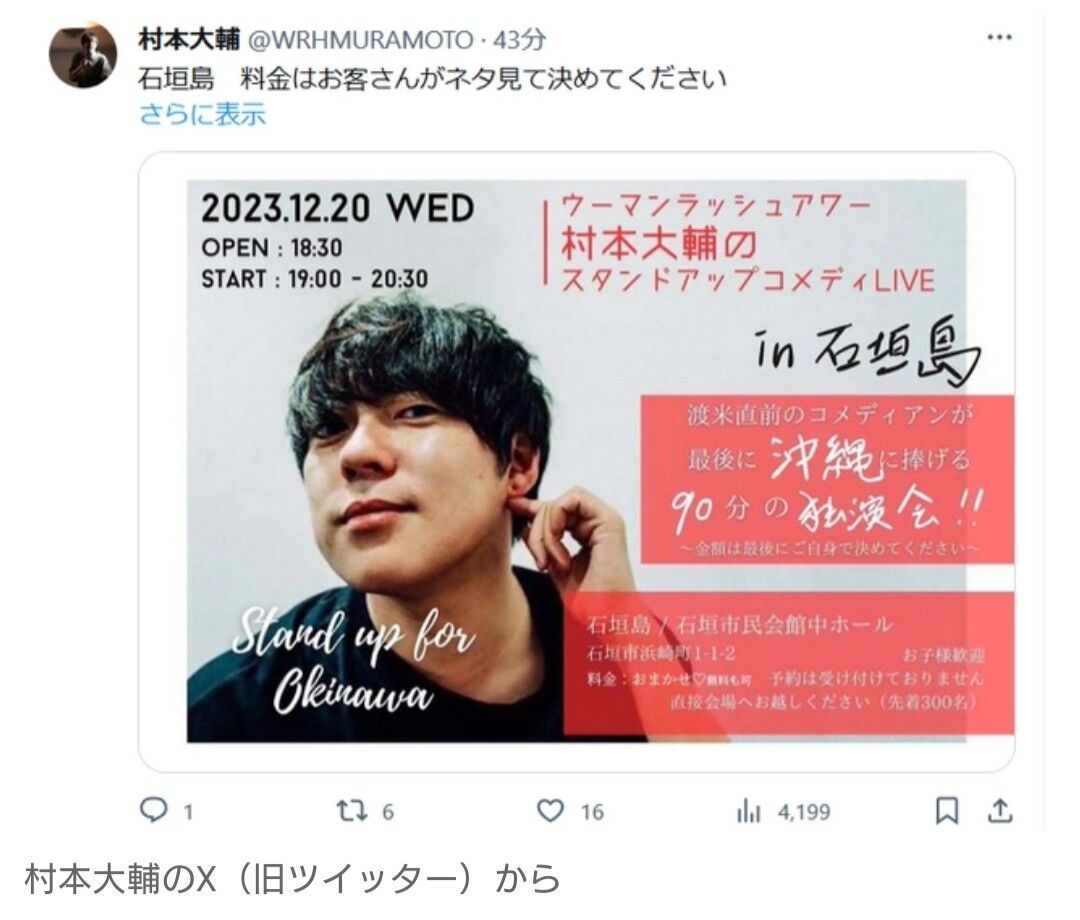Click the caption 村本大輔のX（旧ツイッター）から
The image size is (1080, 920).
tap(292, 878)
